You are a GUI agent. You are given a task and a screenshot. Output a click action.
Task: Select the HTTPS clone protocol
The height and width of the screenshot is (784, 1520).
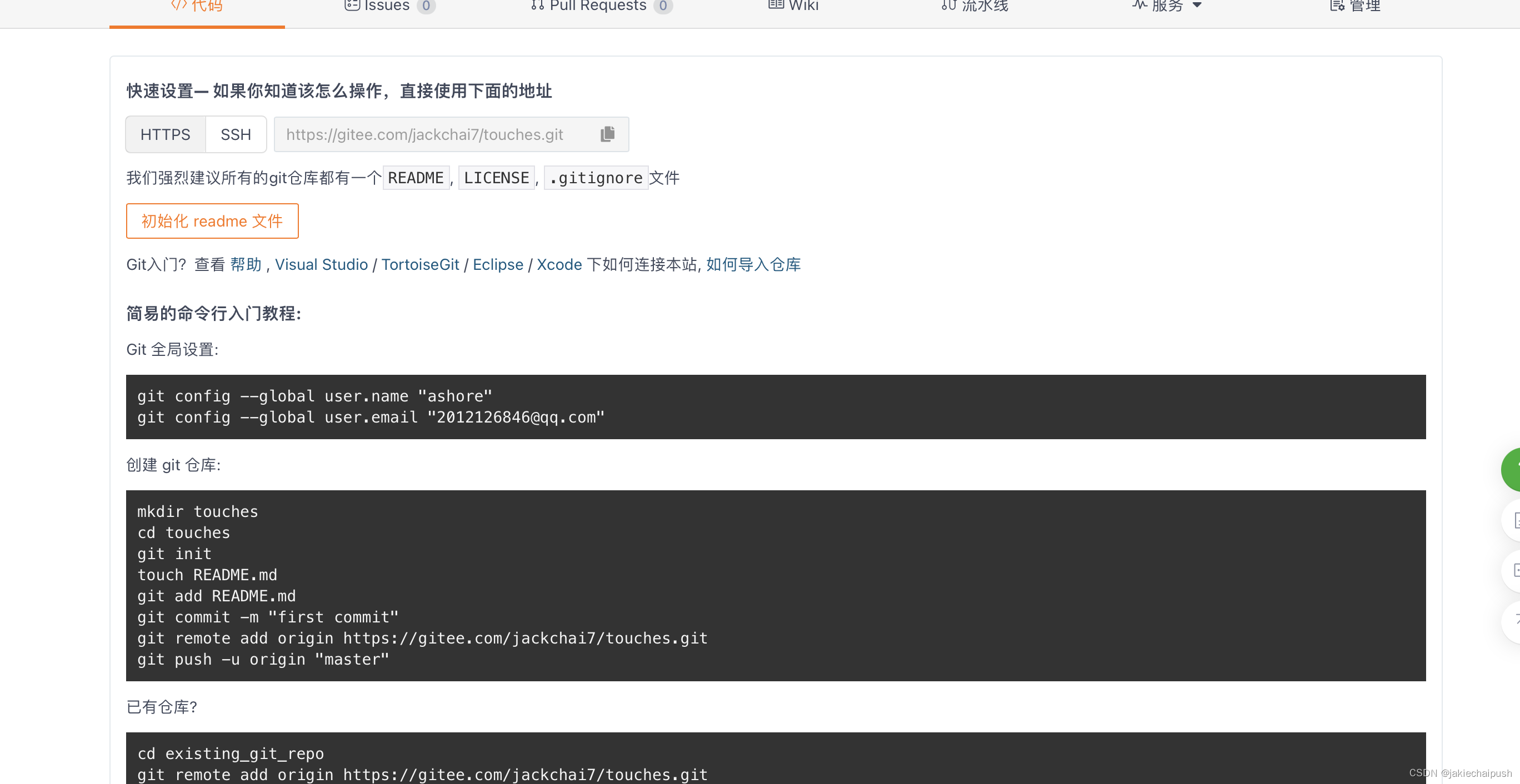[x=165, y=134]
